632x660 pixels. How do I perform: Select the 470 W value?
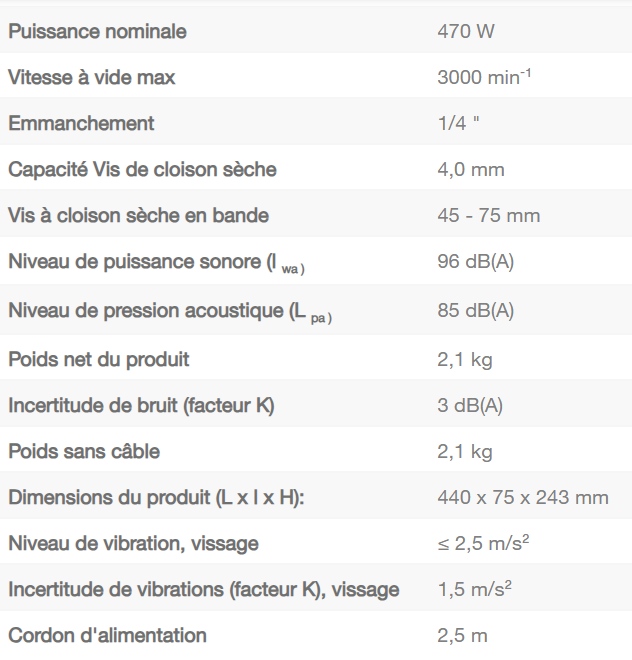pyautogui.click(x=466, y=31)
